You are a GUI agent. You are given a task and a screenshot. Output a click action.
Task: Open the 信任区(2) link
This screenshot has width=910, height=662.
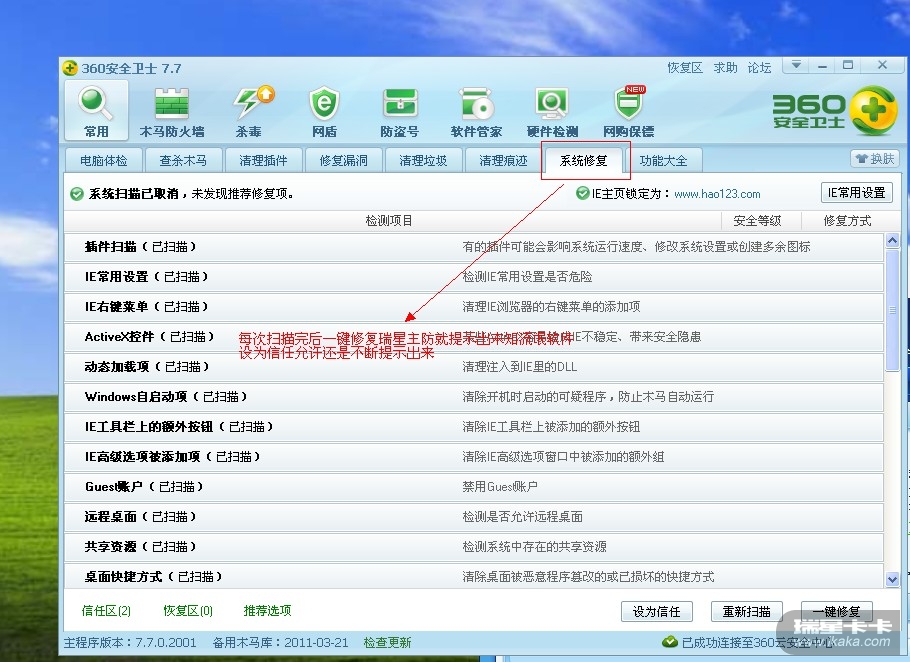106,610
